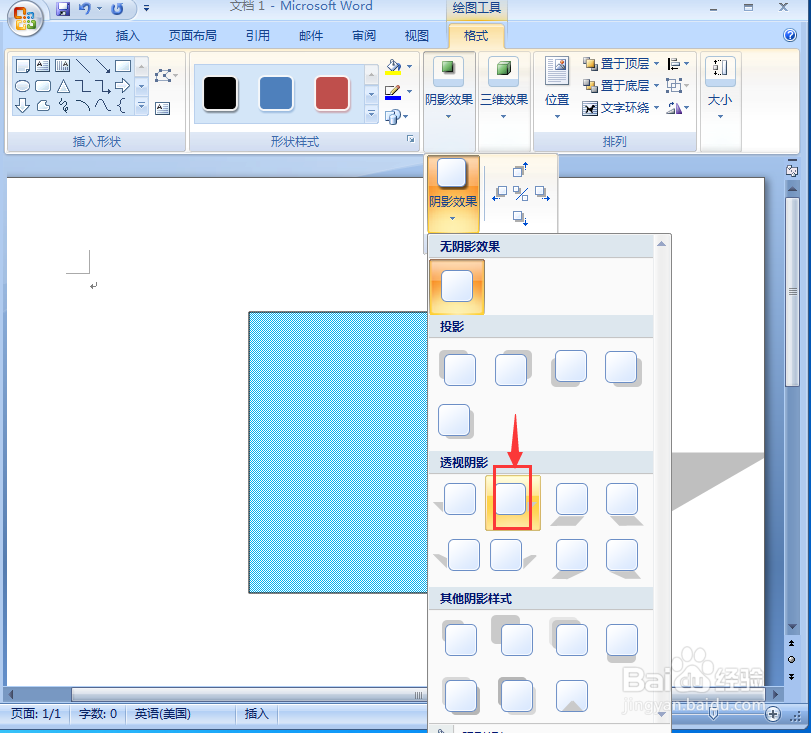This screenshot has width=811, height=733.
Task: Expand the Shape Fill dropdown arrow
Action: click(410, 66)
